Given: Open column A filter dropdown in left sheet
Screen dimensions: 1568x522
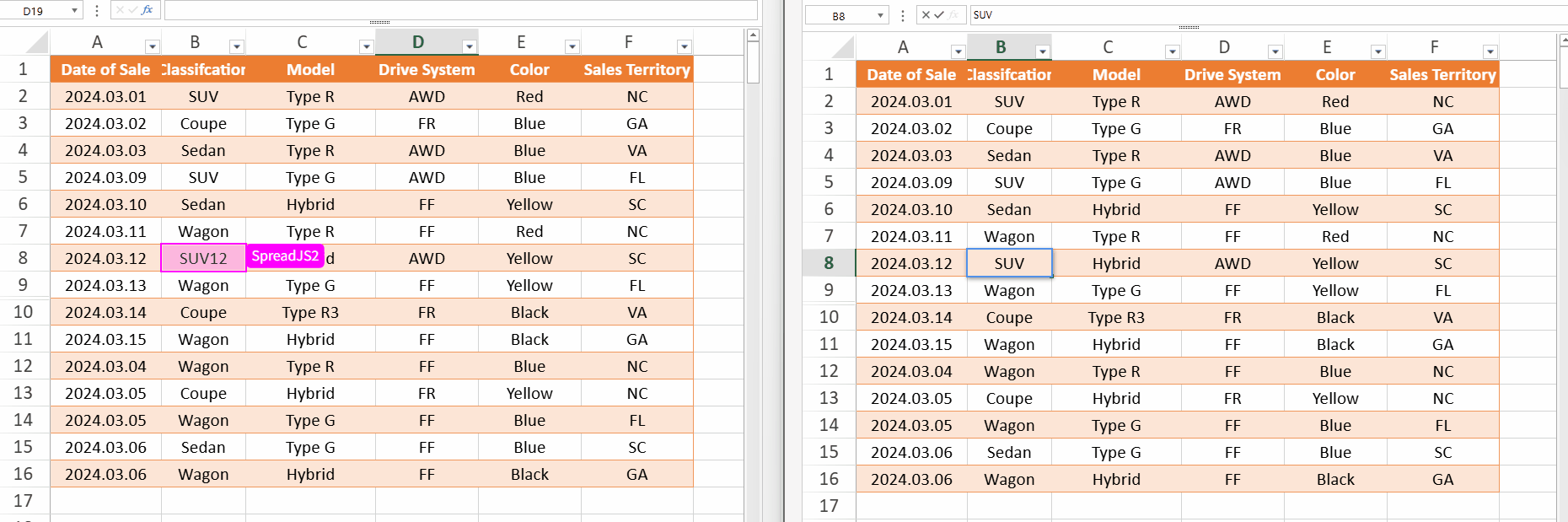Looking at the screenshot, I should point(152,47).
